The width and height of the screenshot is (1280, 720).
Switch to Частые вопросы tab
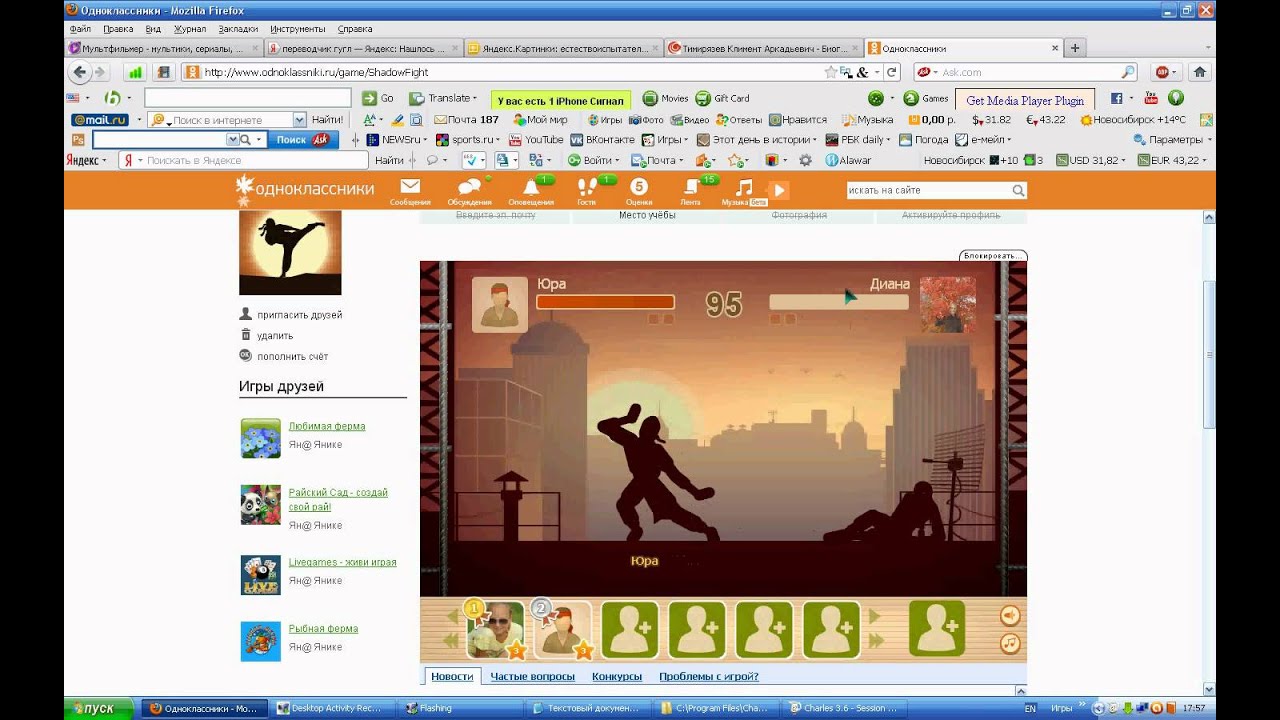(532, 676)
